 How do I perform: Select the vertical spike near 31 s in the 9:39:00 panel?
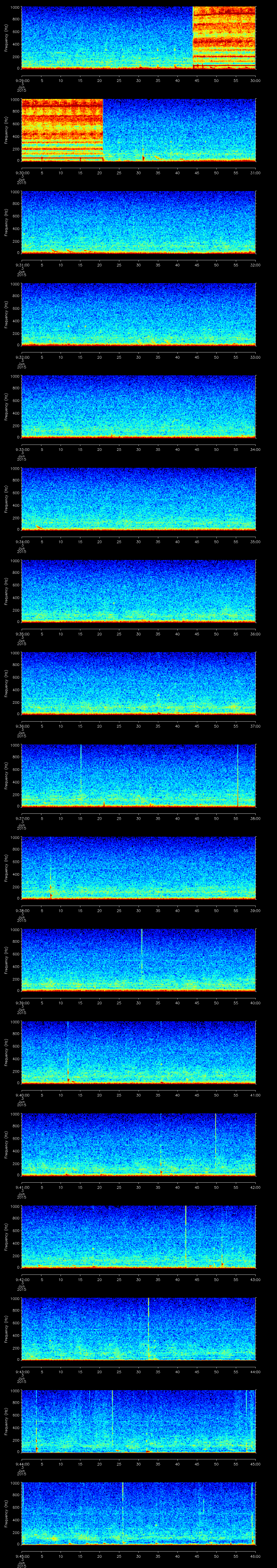click(x=141, y=951)
